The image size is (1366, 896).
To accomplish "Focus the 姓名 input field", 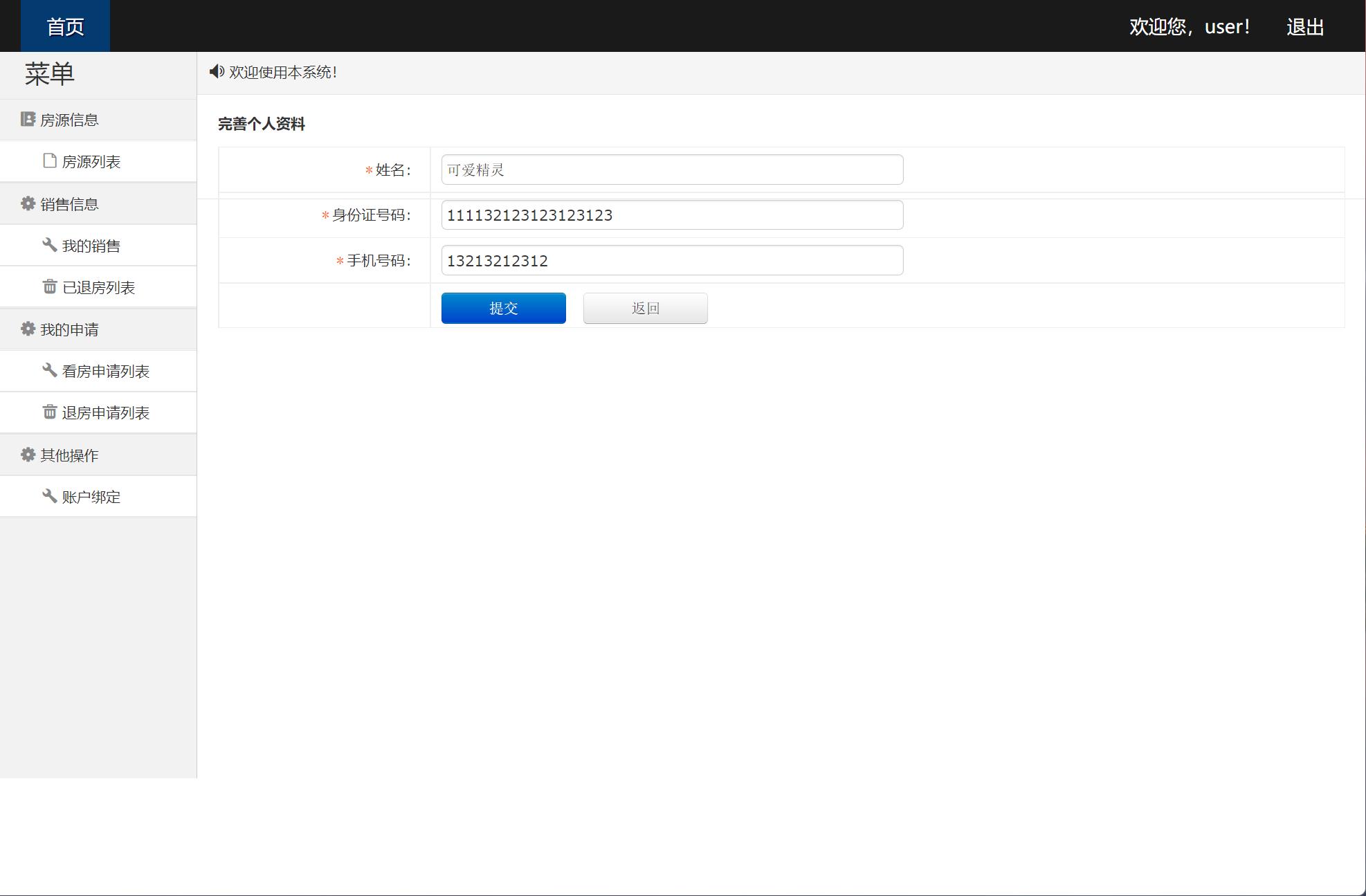I will [671, 170].
